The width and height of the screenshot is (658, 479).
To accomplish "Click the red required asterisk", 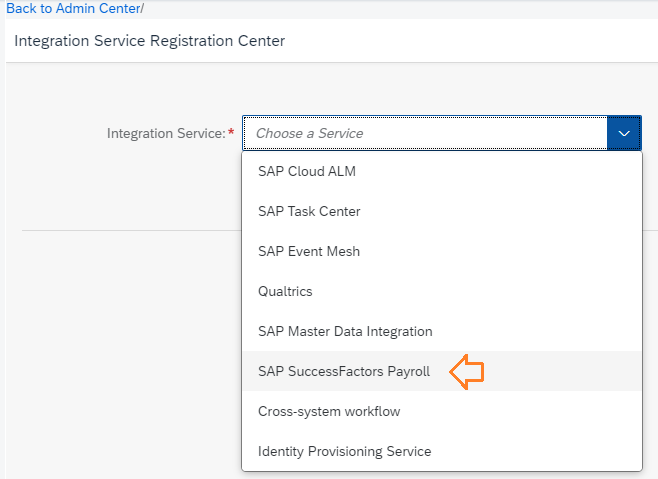I will pyautogui.click(x=231, y=132).
